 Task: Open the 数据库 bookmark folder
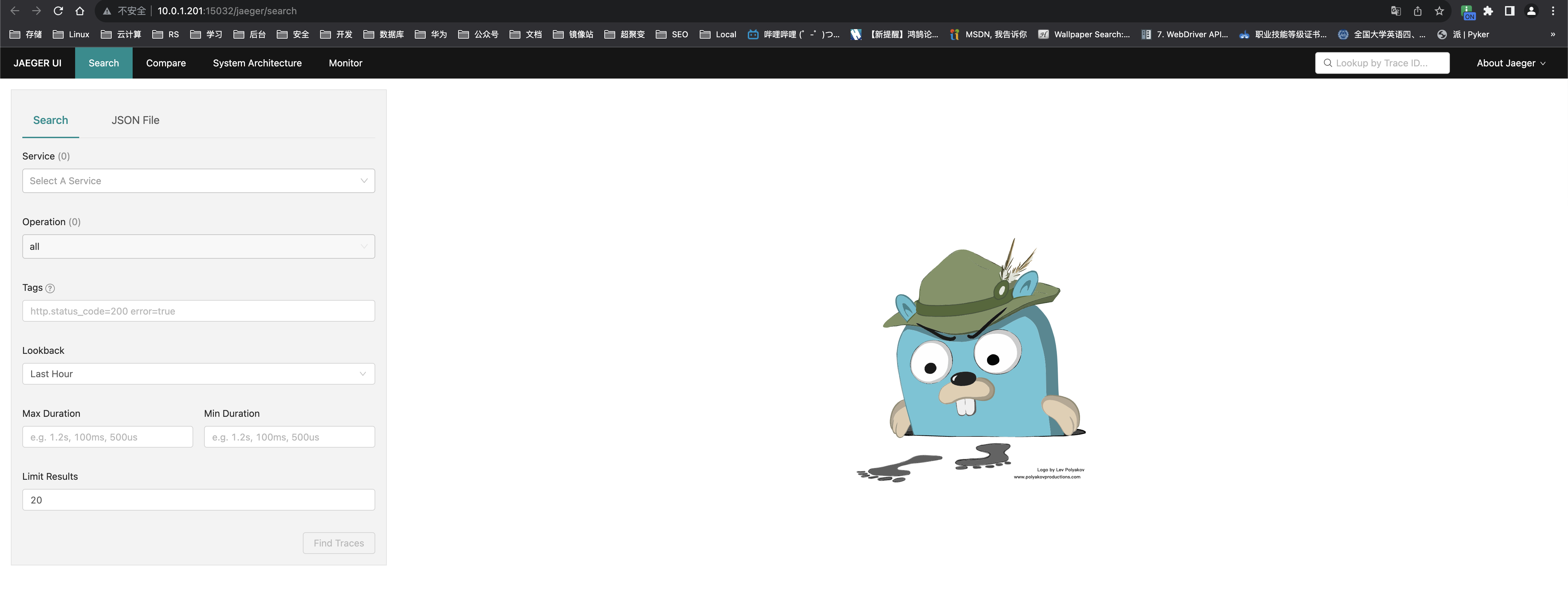tap(384, 34)
